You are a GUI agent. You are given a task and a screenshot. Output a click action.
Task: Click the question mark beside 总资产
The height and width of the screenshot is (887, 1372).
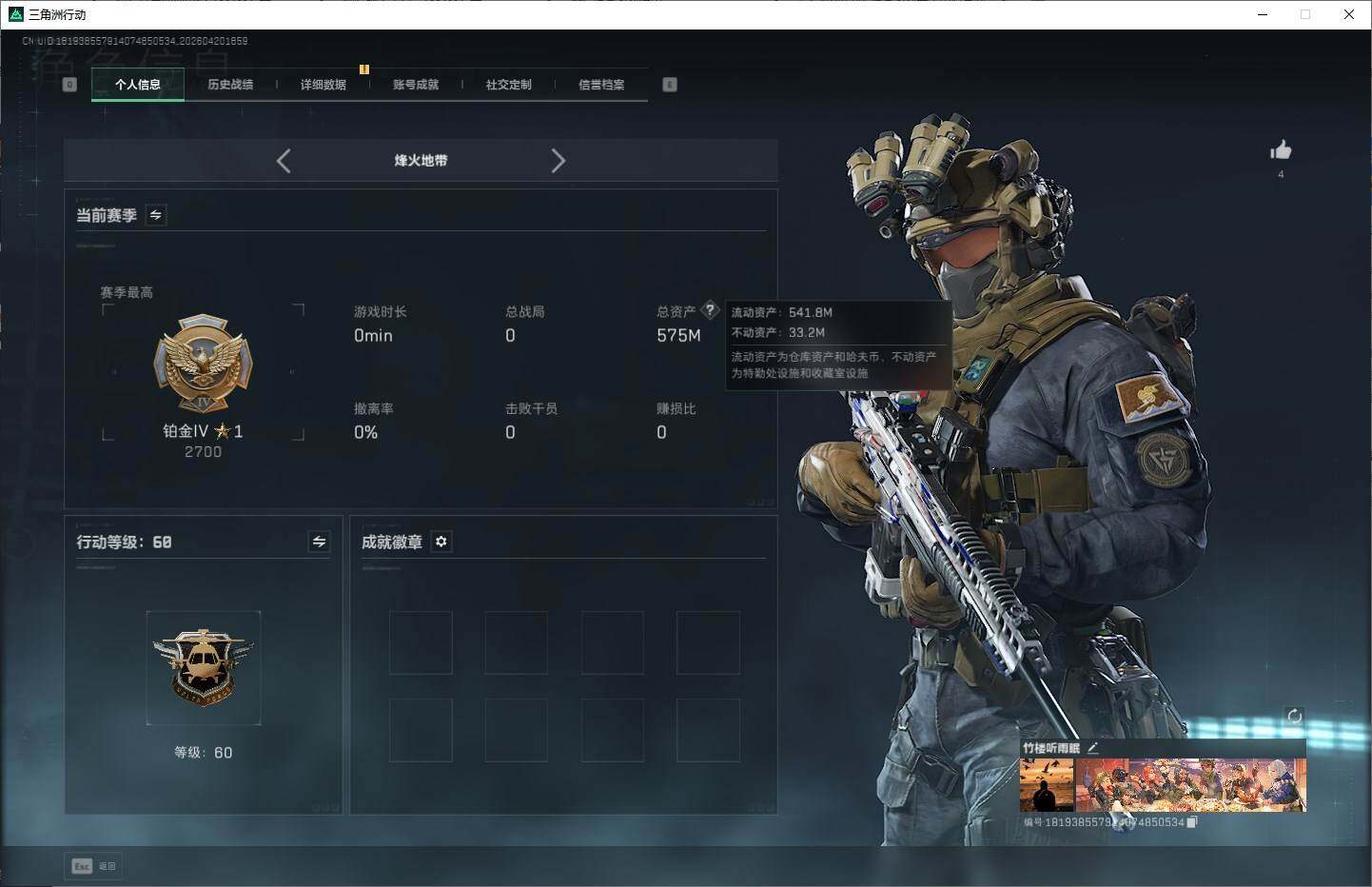point(710,310)
